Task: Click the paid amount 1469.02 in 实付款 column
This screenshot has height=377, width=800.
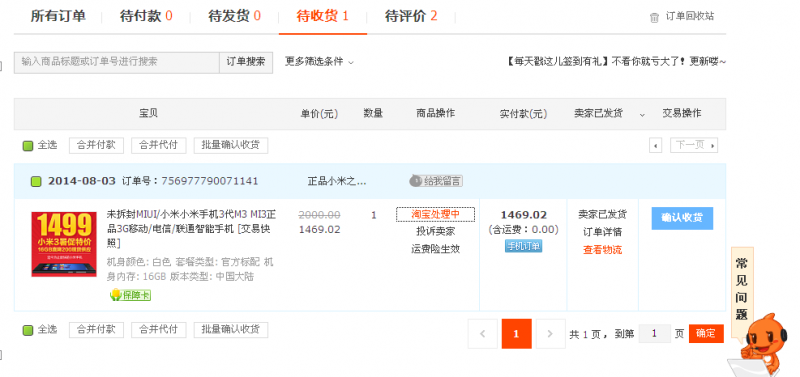Action: (523, 215)
